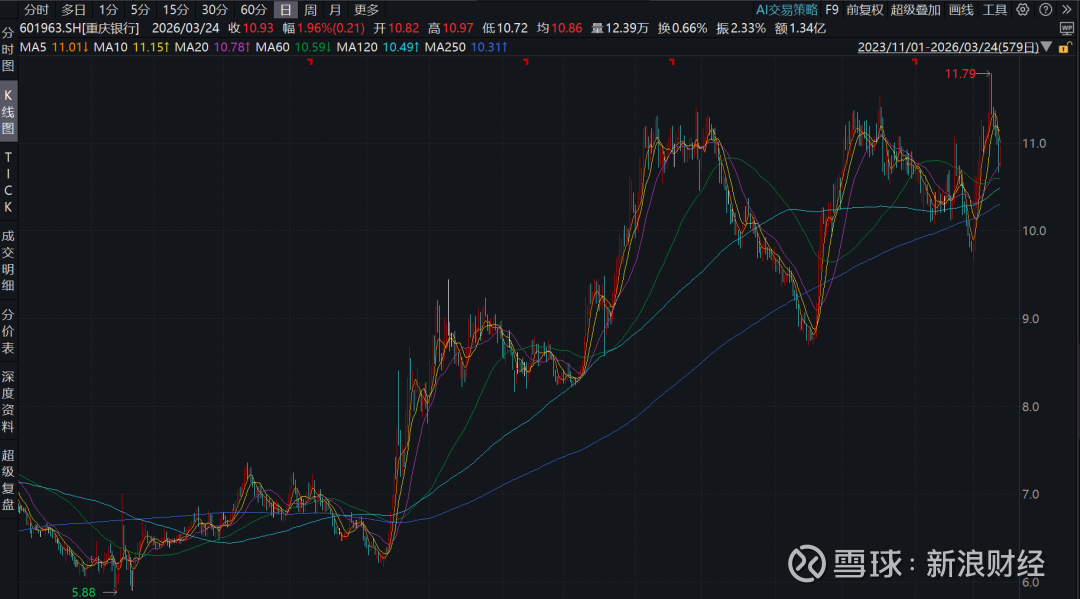The image size is (1080, 599).
Task: Toggle the orange lock icon
Action: (1065, 48)
